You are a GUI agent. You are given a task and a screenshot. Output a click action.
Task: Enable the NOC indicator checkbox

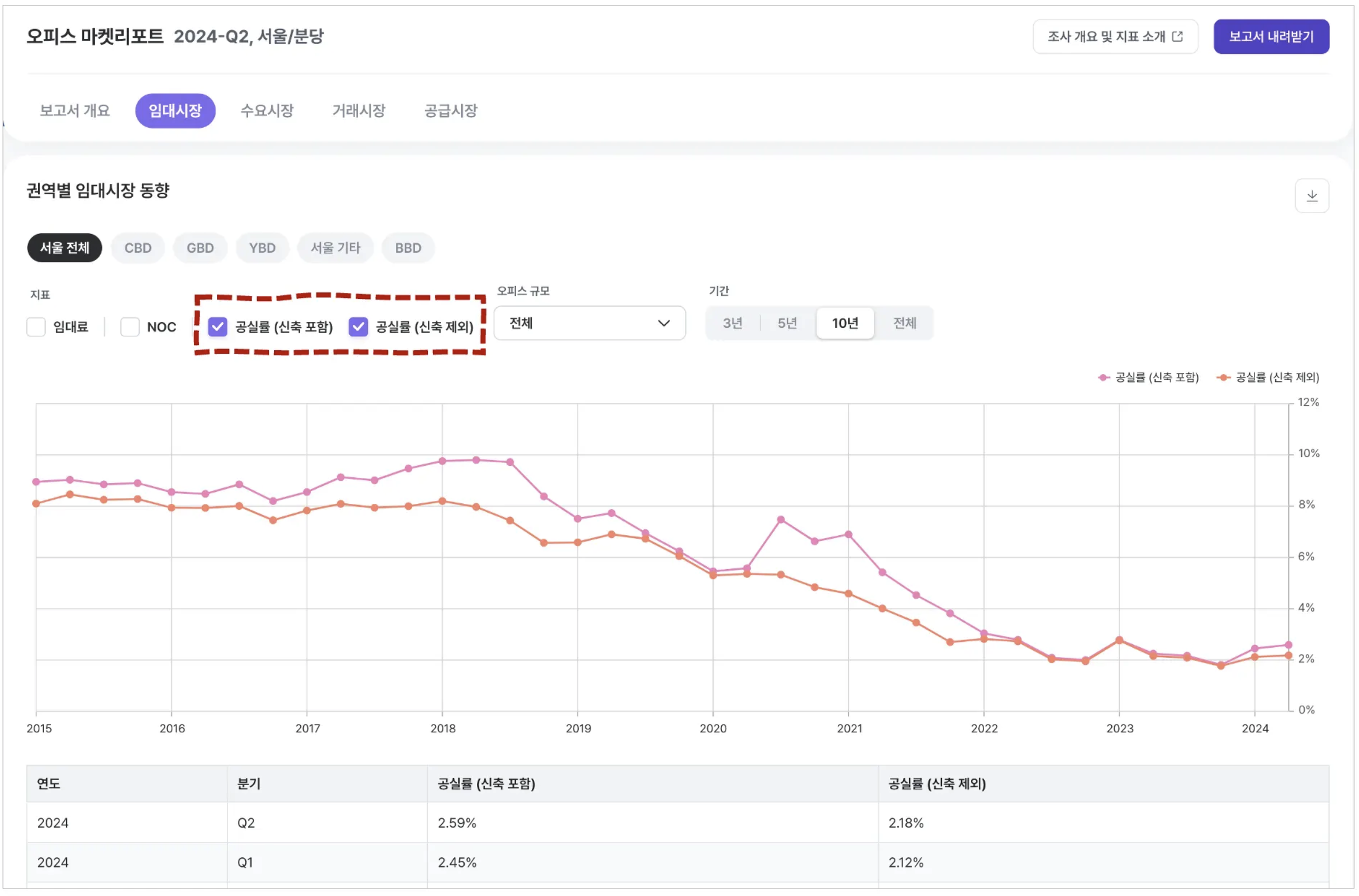[130, 327]
